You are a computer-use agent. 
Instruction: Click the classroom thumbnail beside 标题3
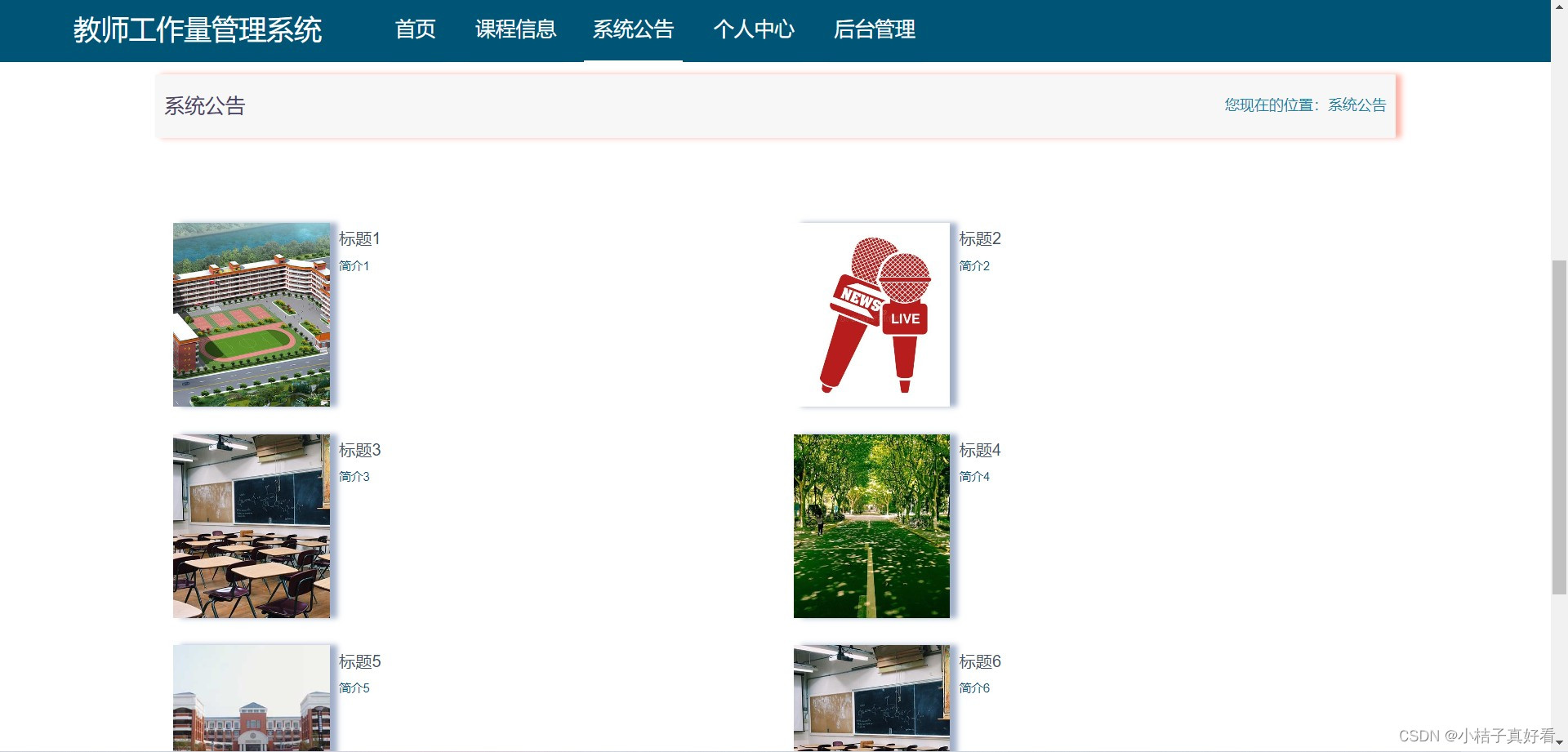(x=252, y=526)
